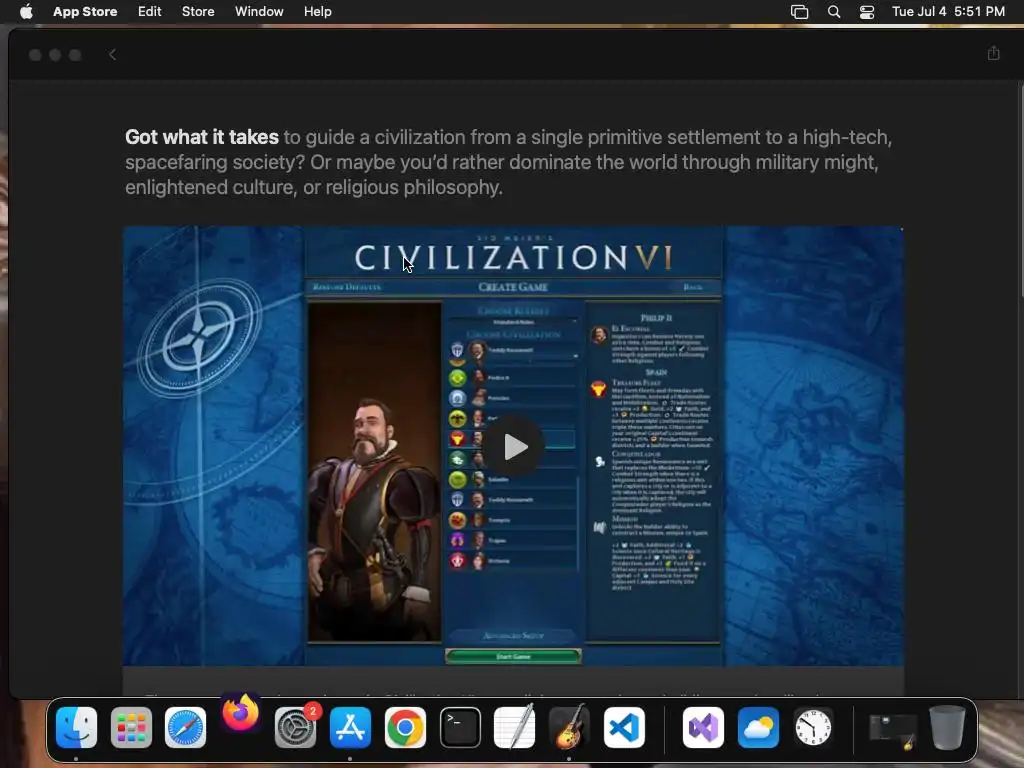Open the Store menu

point(198,12)
